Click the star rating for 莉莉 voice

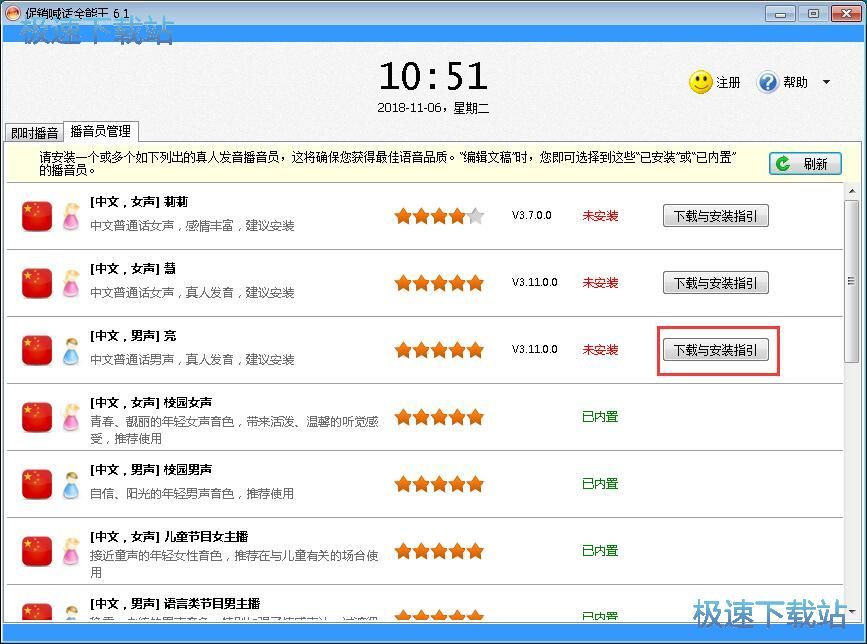tap(439, 216)
